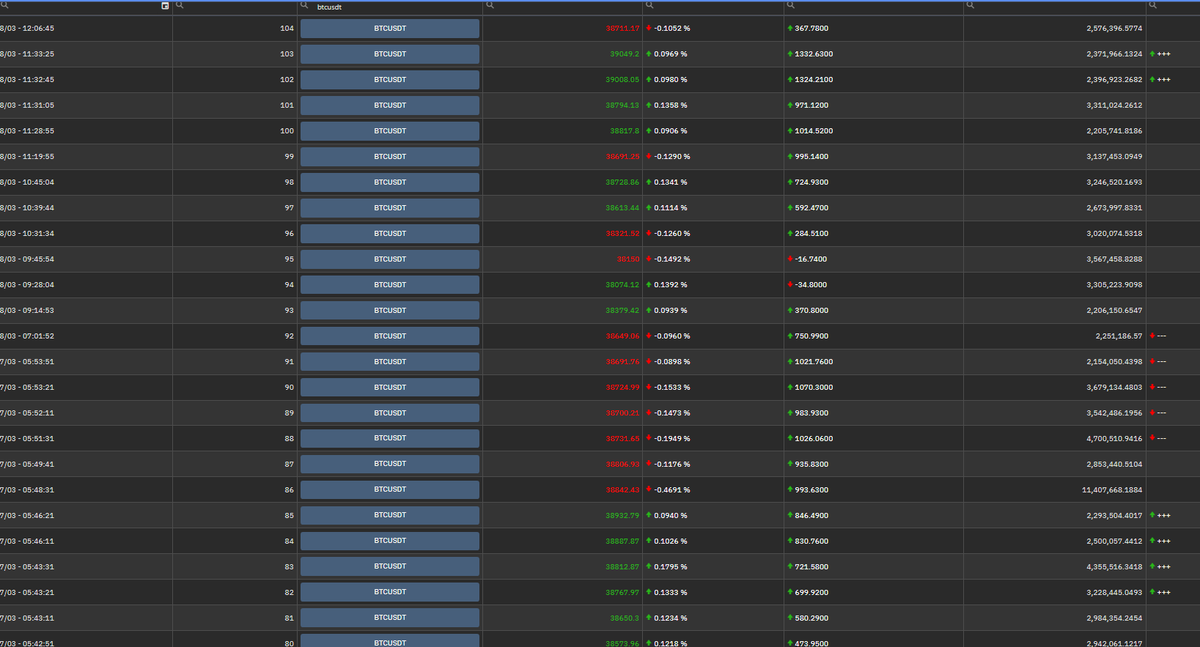The height and width of the screenshot is (647, 1200).
Task: Click the BTCUSDT button in row 100
Action: (390, 131)
